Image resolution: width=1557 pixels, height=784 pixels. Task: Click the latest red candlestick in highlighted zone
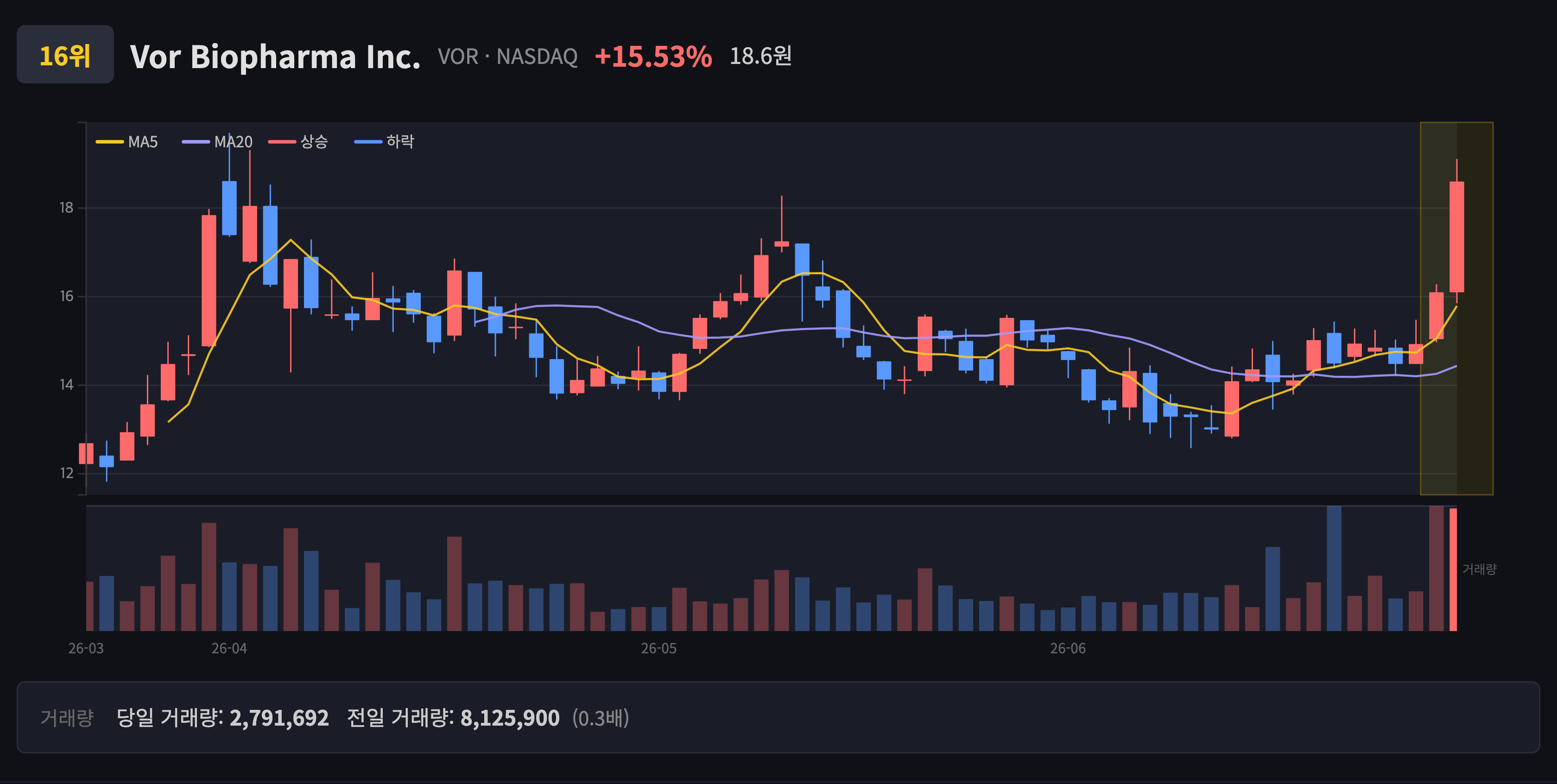click(x=1456, y=237)
